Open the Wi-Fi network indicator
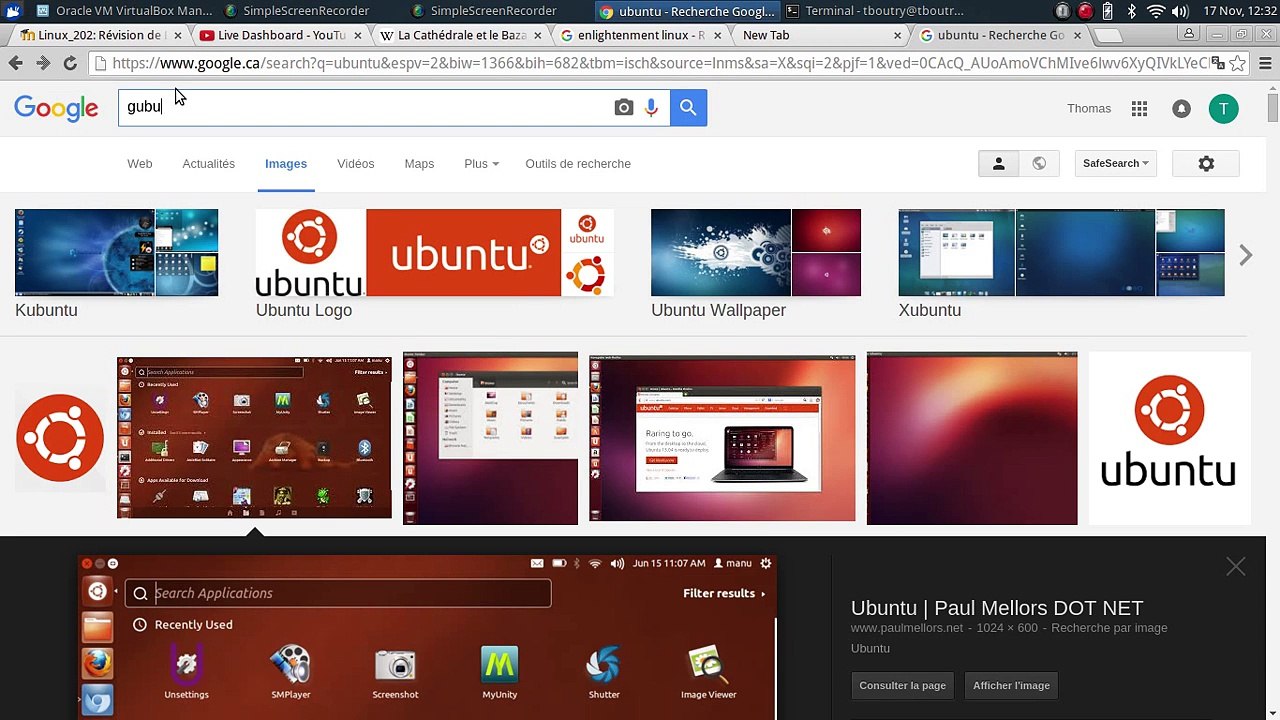The height and width of the screenshot is (720, 1280). point(1156,11)
